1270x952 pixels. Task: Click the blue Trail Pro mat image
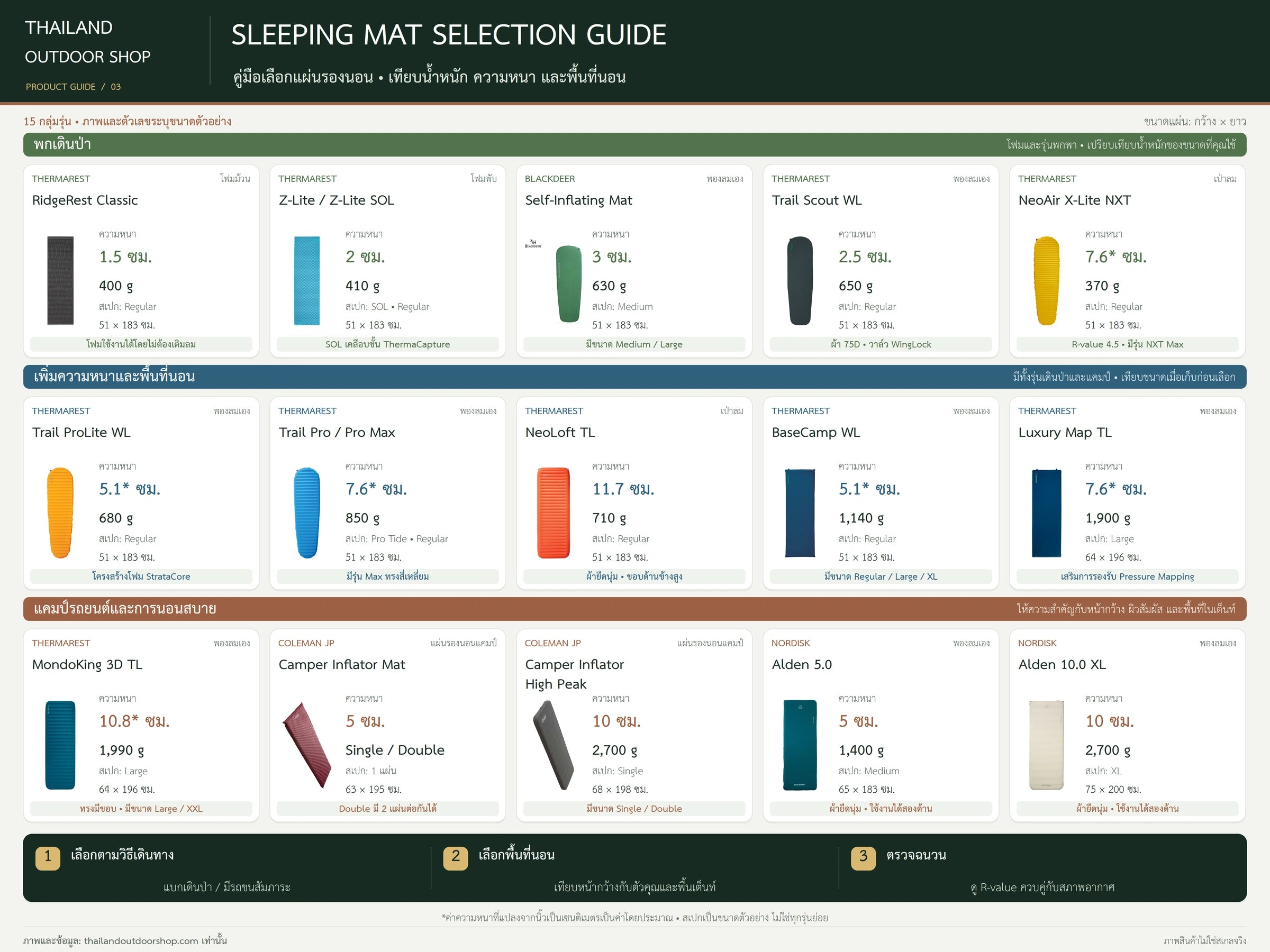click(306, 513)
